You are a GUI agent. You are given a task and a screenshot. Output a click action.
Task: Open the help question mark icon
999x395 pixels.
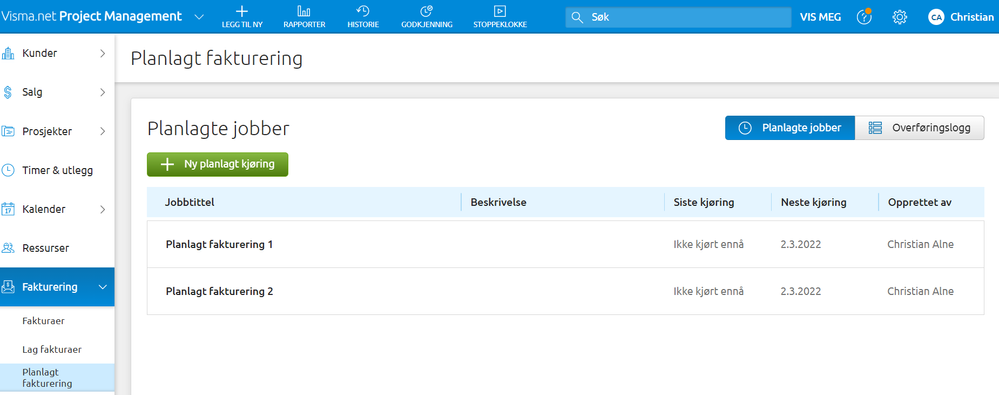click(865, 17)
